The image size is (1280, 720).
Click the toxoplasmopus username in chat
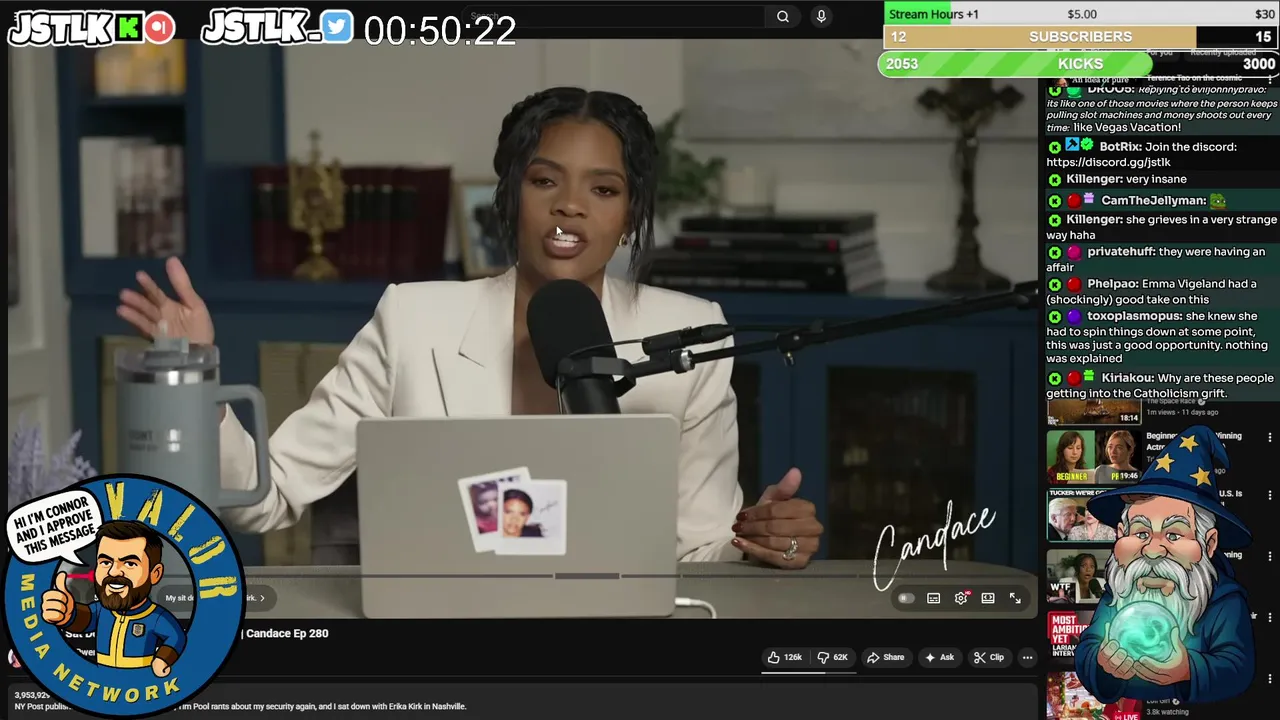(x=1134, y=316)
